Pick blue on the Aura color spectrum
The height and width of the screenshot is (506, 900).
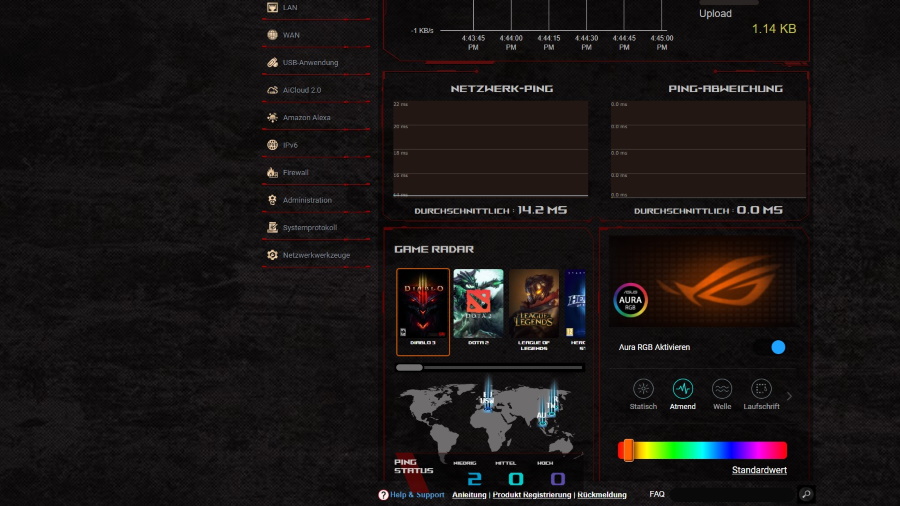731,450
